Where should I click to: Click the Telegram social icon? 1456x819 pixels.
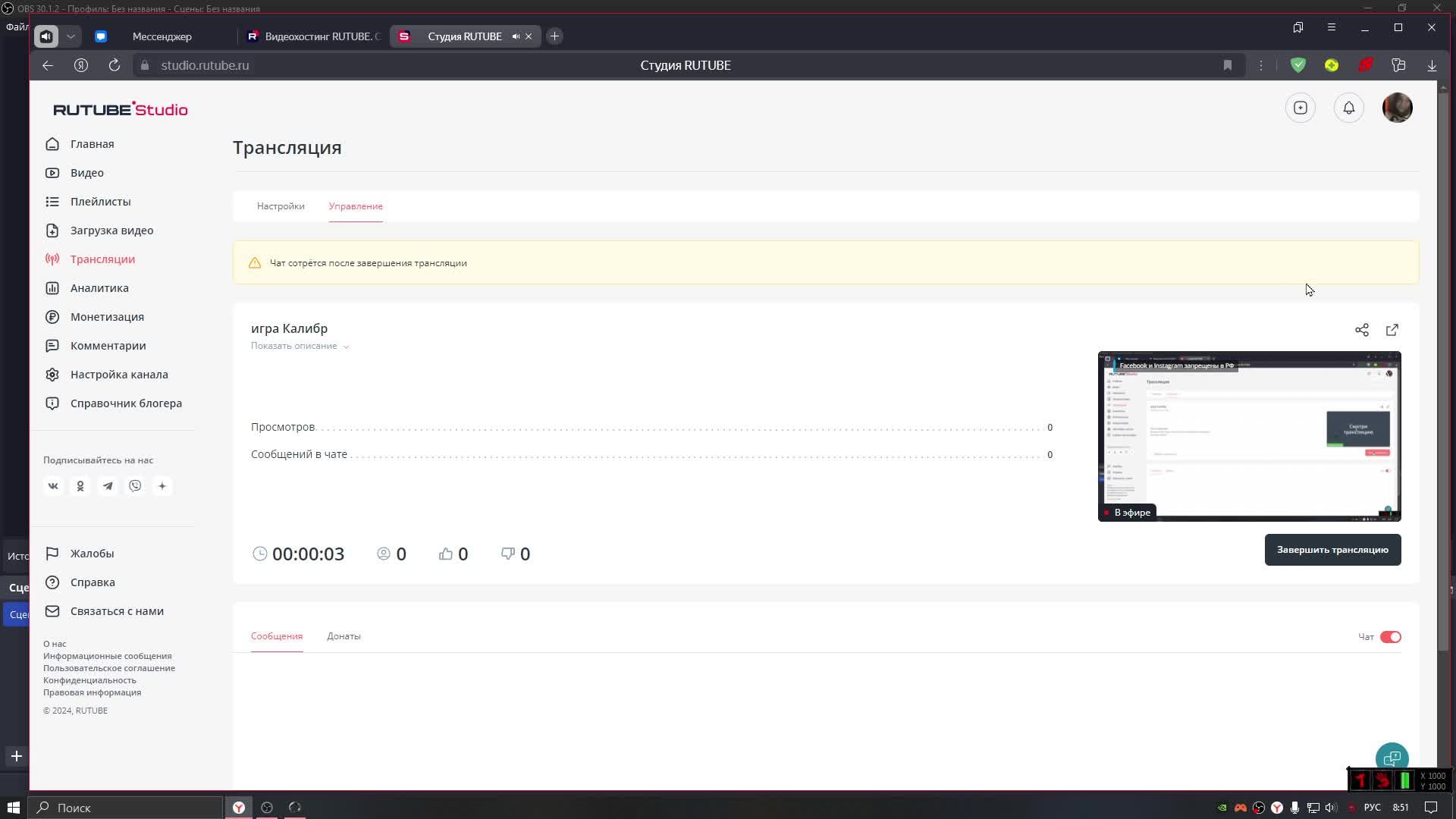[108, 486]
